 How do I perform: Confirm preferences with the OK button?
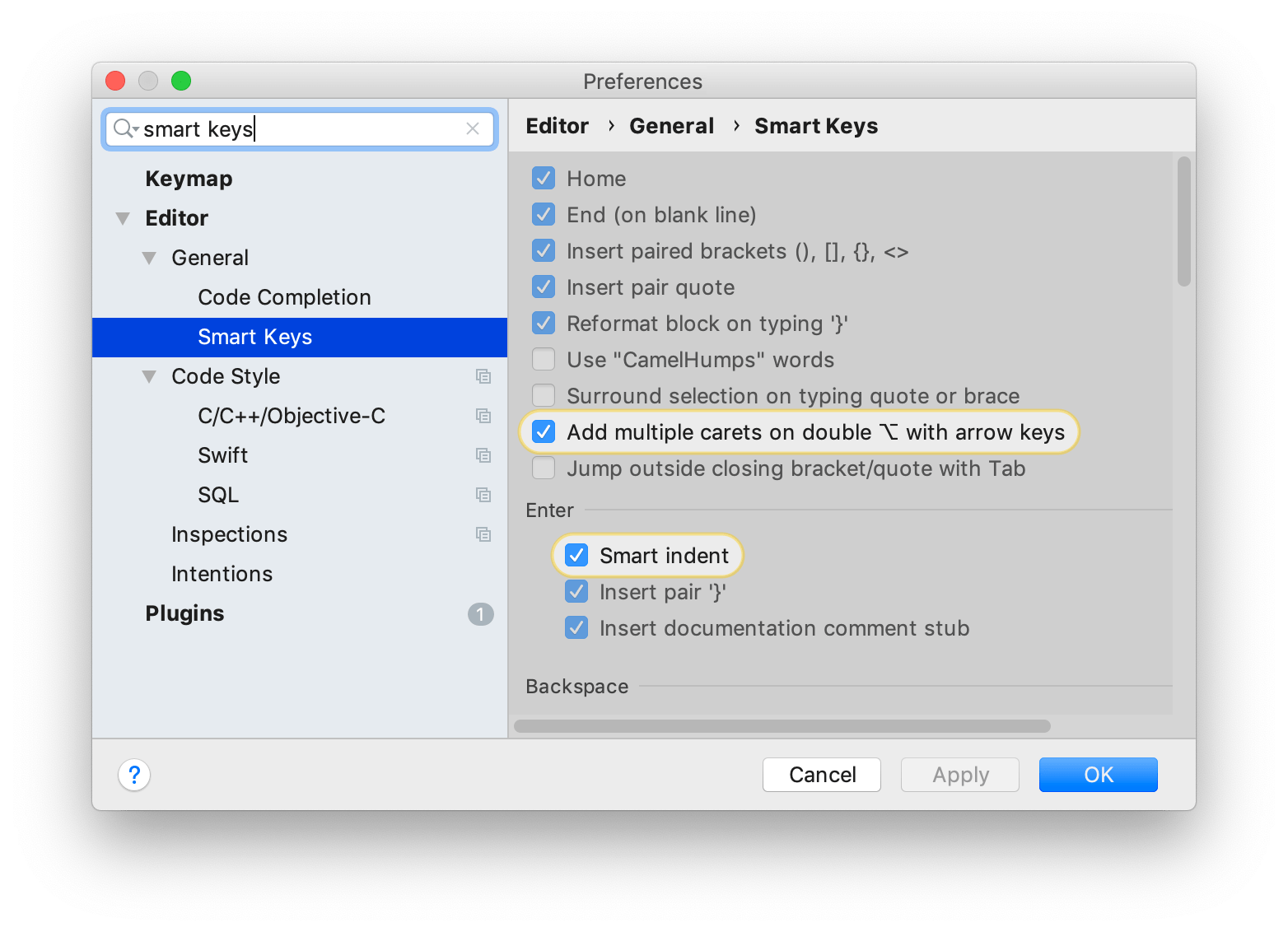click(x=1098, y=775)
